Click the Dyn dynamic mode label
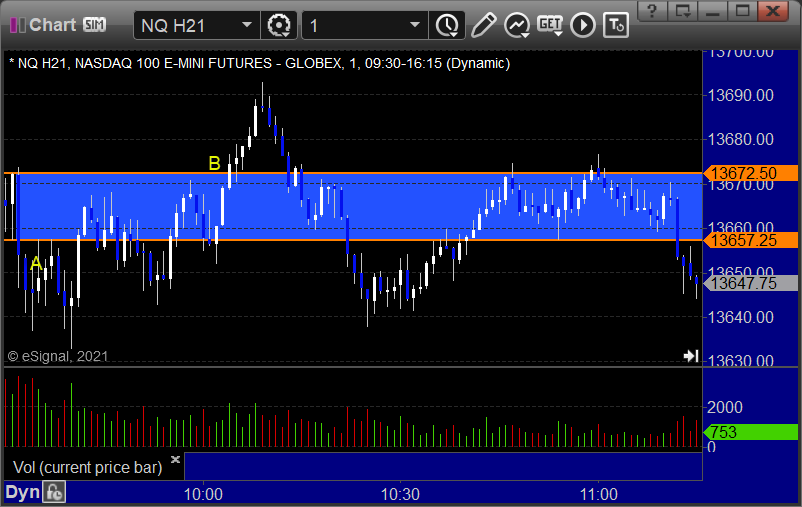802x507 pixels. (23, 493)
